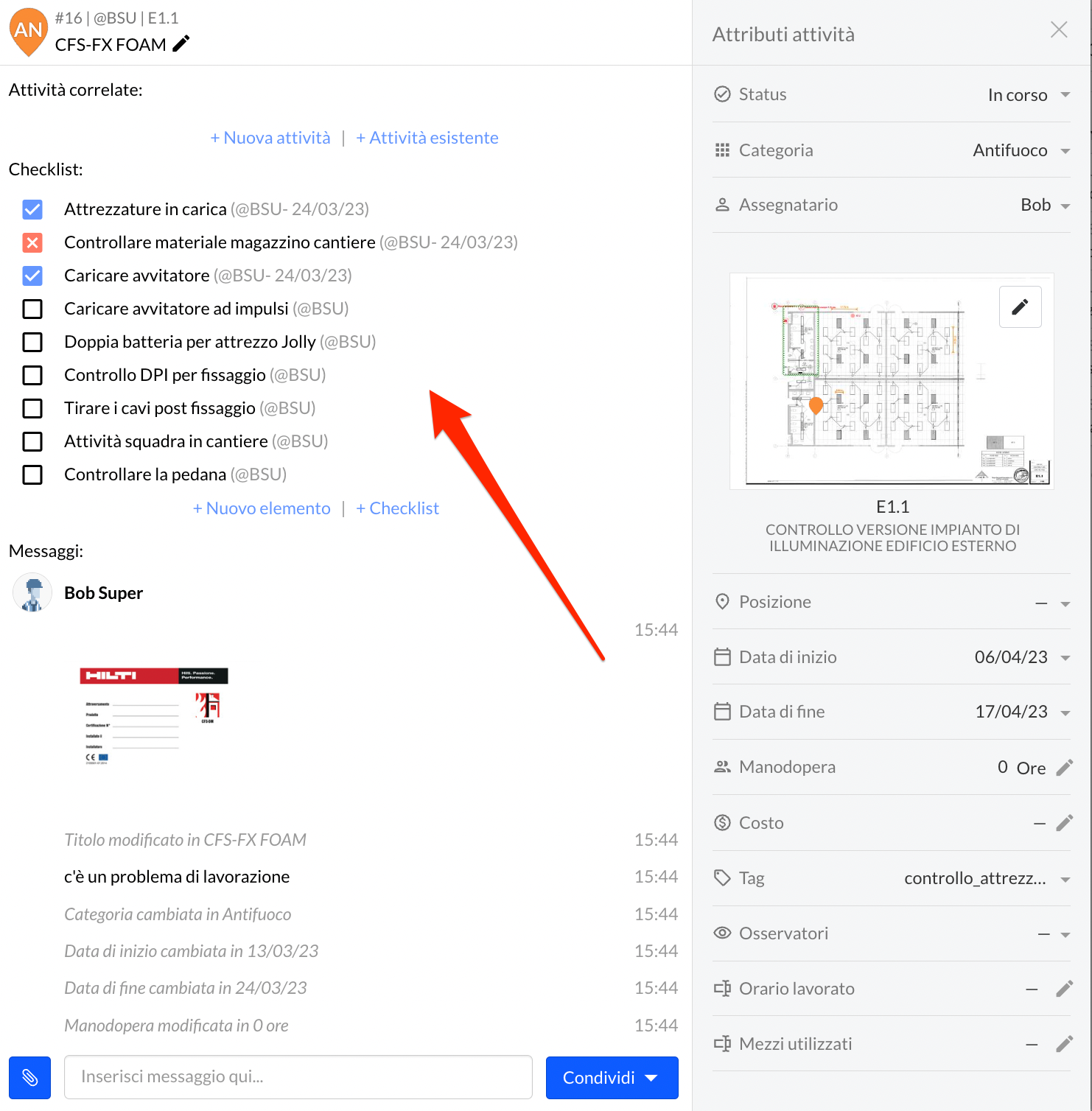Edit the Costo value pencil icon

[1064, 823]
